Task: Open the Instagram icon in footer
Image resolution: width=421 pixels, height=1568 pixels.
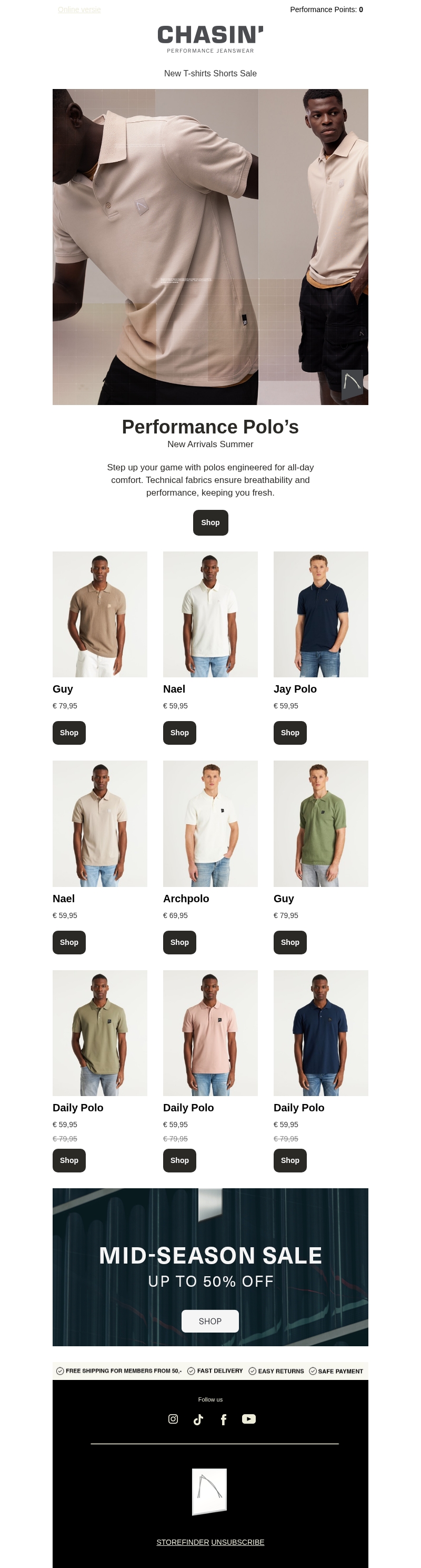Action: point(173,1419)
